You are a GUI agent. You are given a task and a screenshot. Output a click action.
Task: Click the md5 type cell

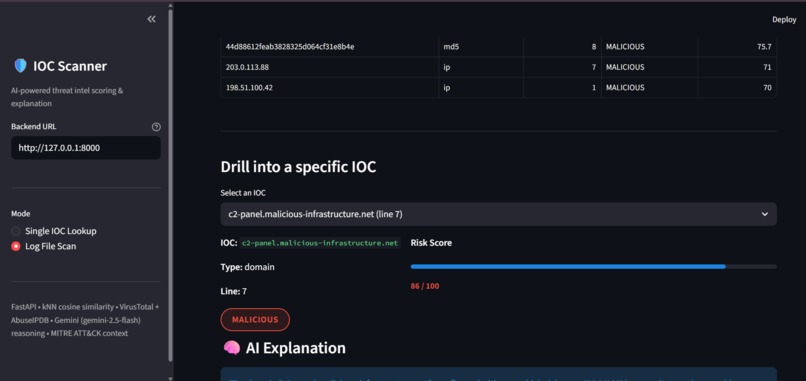click(x=481, y=47)
